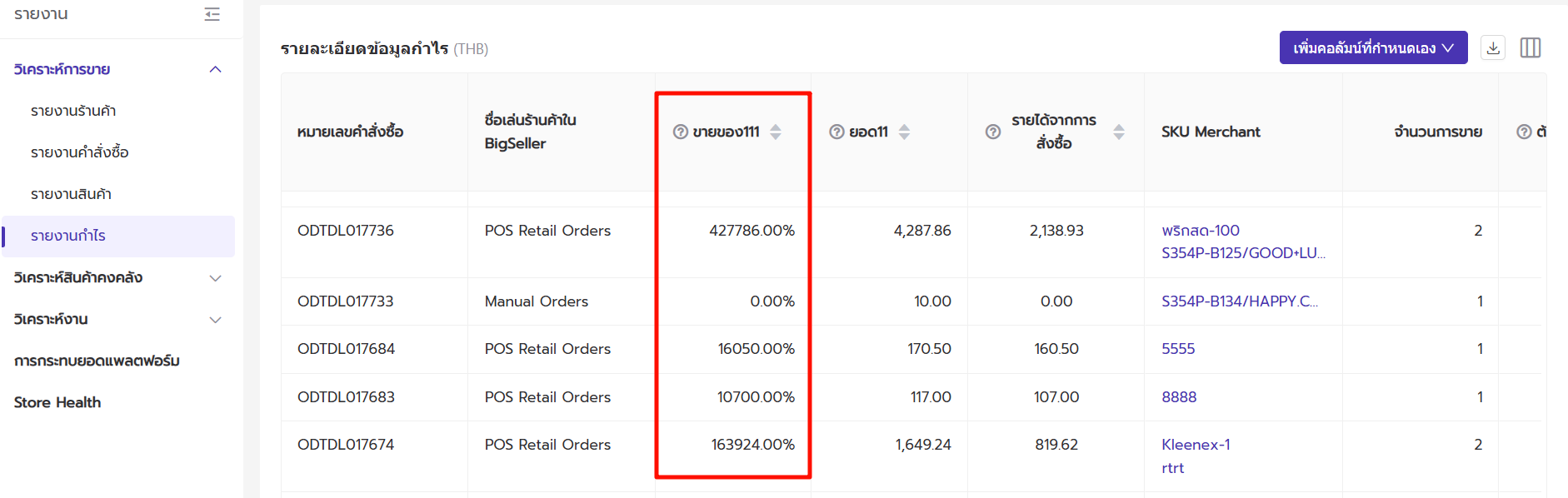Expand the วิเคราะห์งาน section
The image size is (1568, 498).
click(x=215, y=320)
